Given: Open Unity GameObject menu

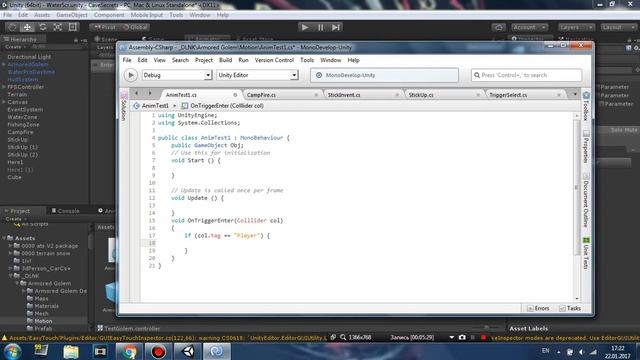Looking at the screenshot, I should click(72, 15).
